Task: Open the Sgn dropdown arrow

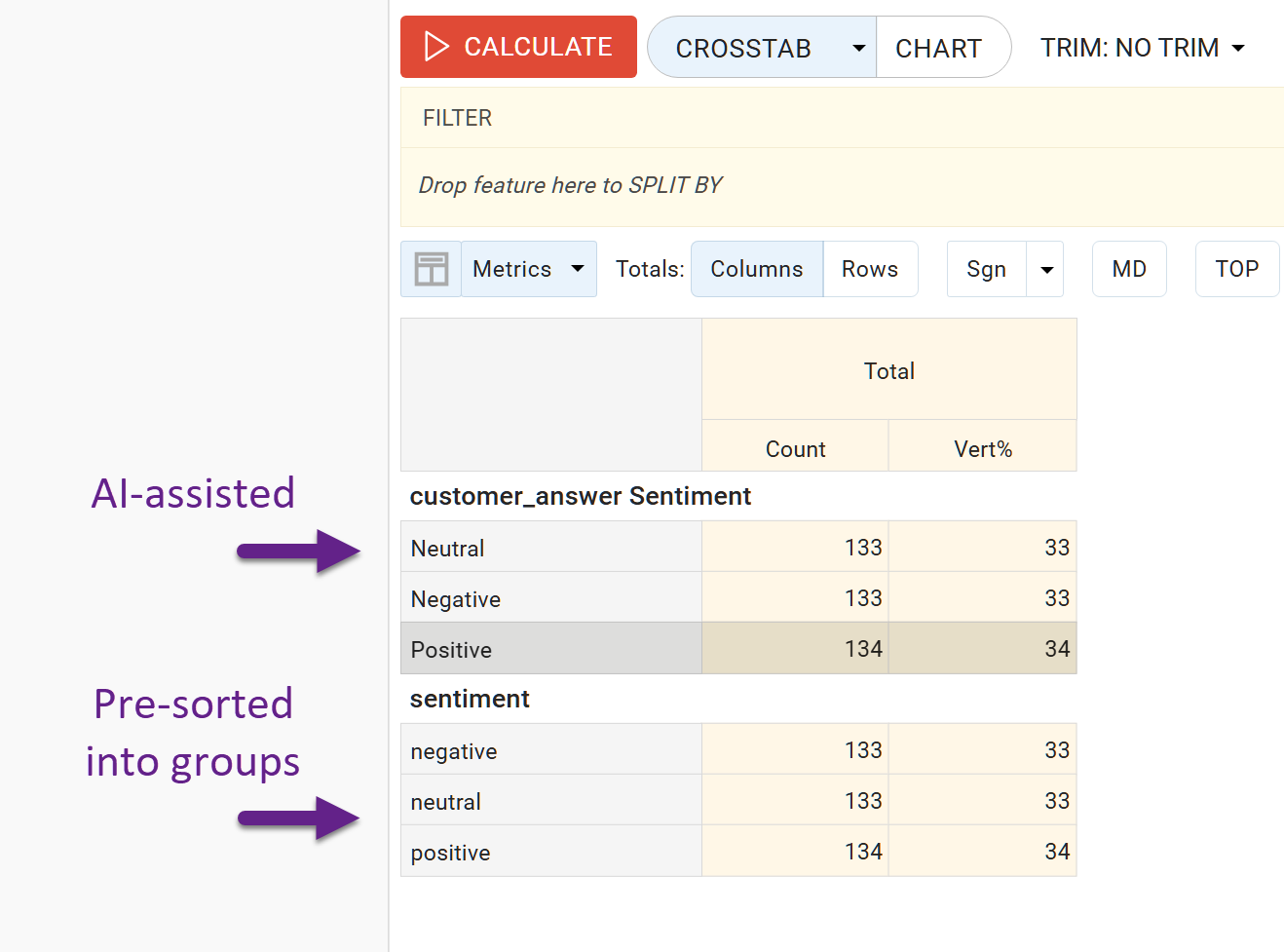Action: pos(1046,270)
